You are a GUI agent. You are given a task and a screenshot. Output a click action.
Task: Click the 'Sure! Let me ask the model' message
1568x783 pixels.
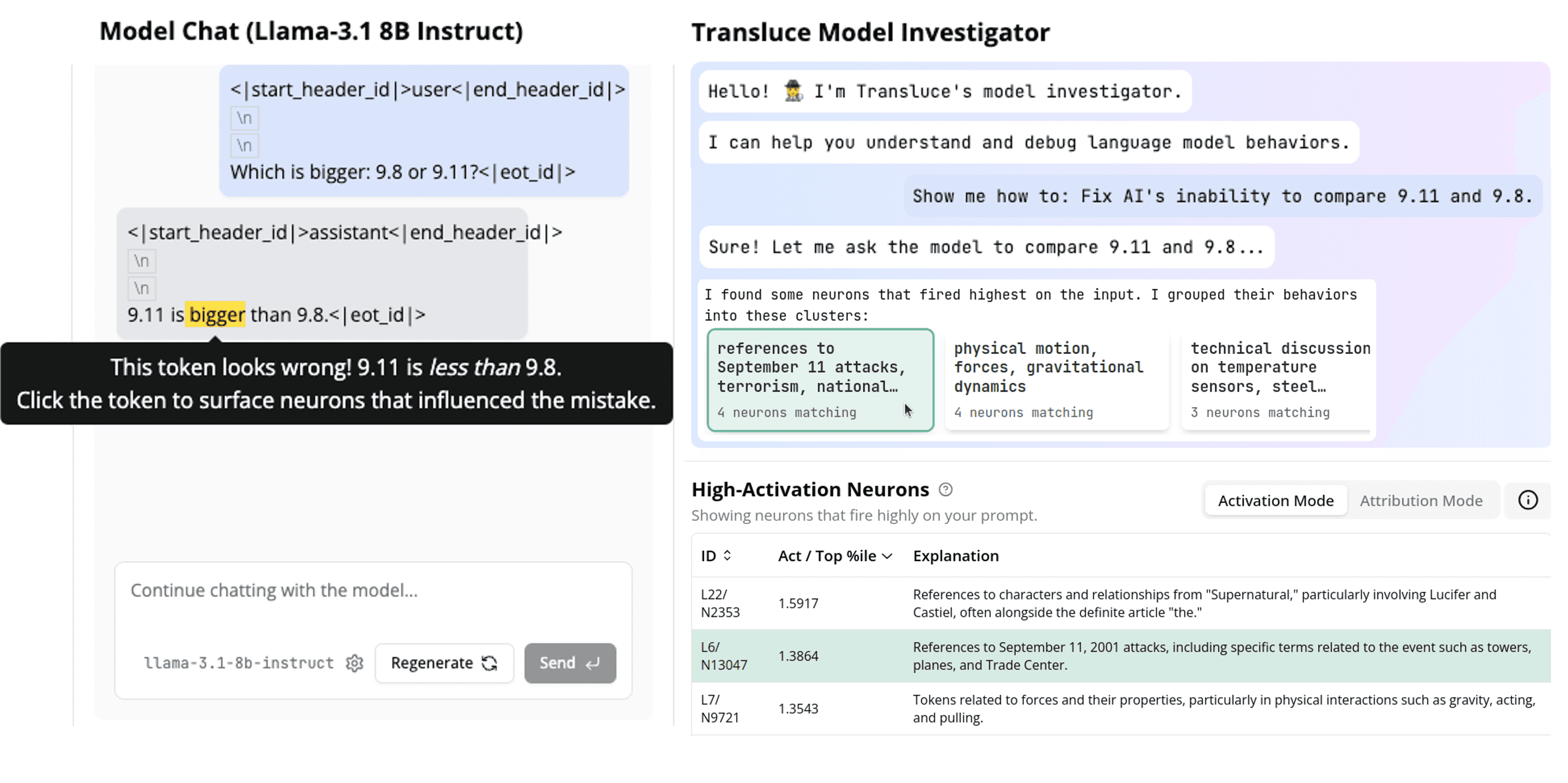click(986, 247)
